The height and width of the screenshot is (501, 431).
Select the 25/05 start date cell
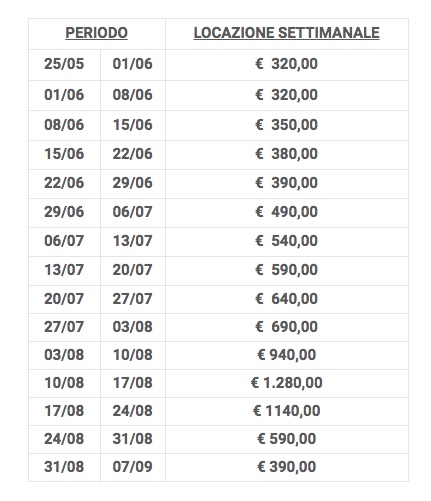[64, 64]
